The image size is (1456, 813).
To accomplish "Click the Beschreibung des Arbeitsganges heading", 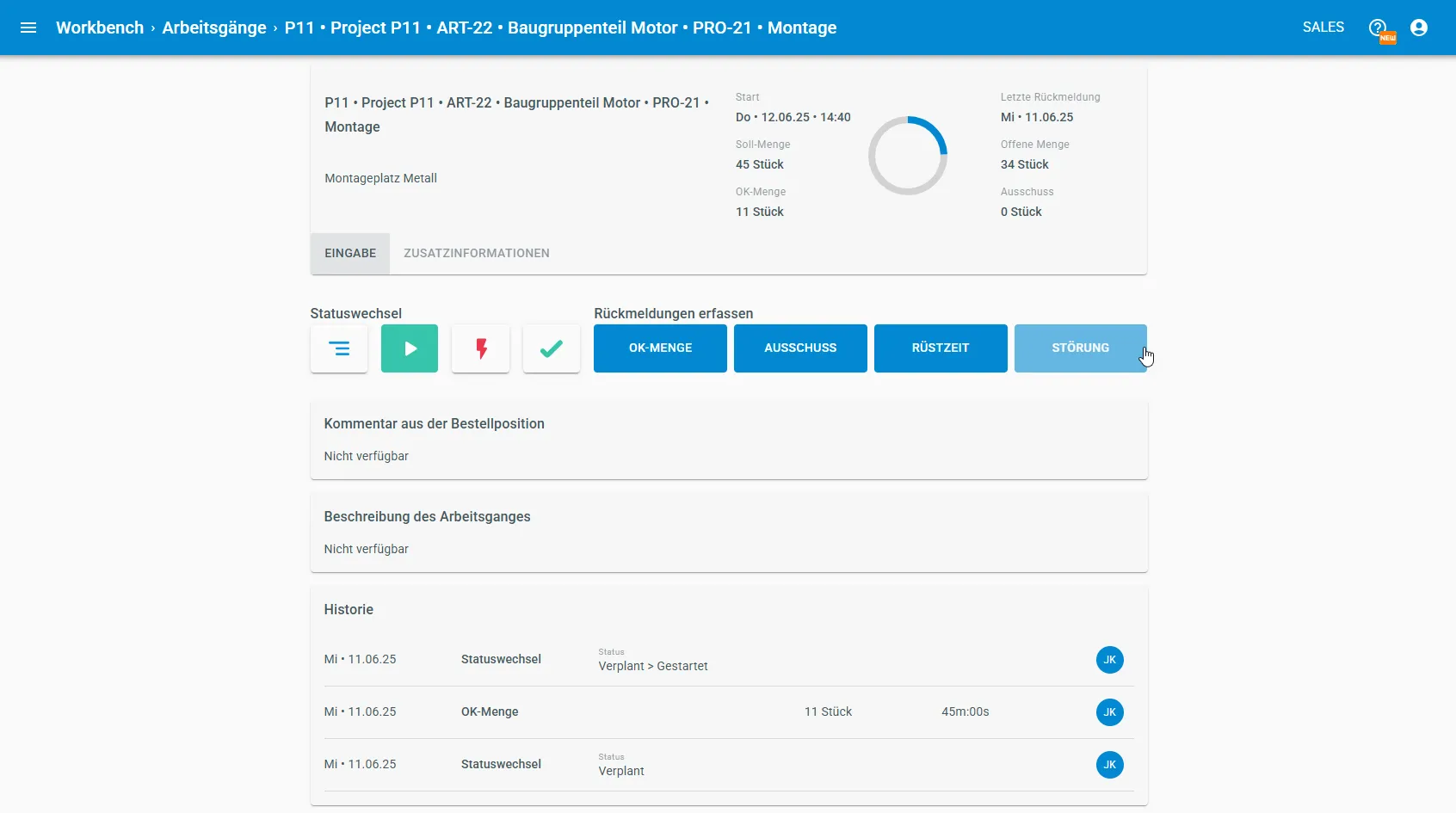I will [428, 517].
